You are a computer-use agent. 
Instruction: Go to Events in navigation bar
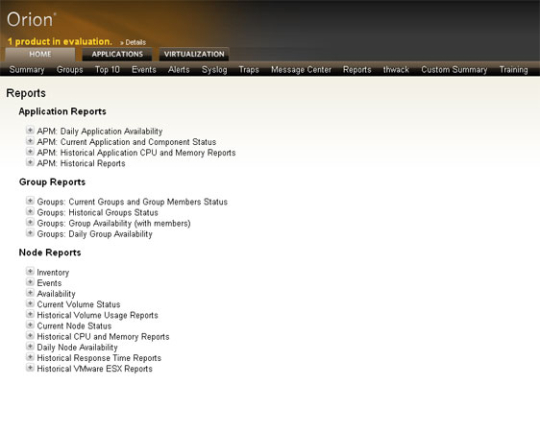coord(144,70)
